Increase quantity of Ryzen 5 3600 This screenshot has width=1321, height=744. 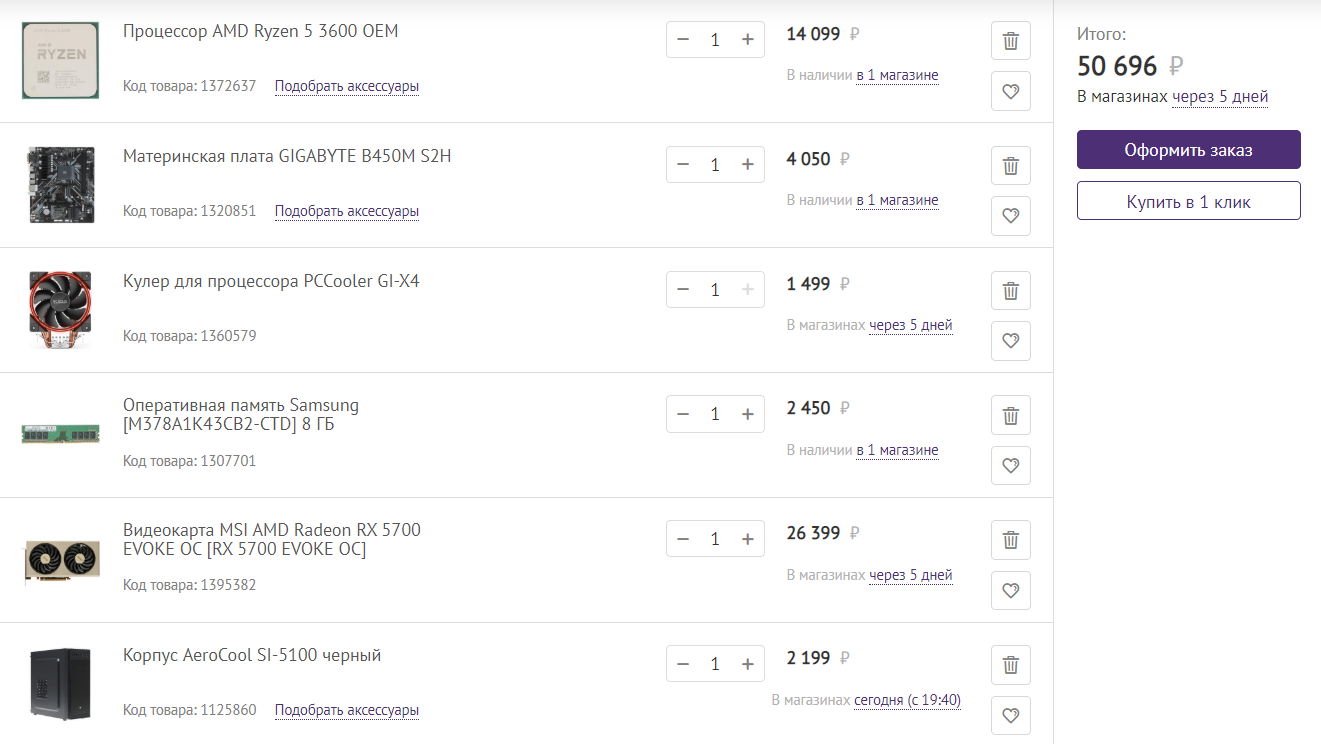(x=747, y=40)
